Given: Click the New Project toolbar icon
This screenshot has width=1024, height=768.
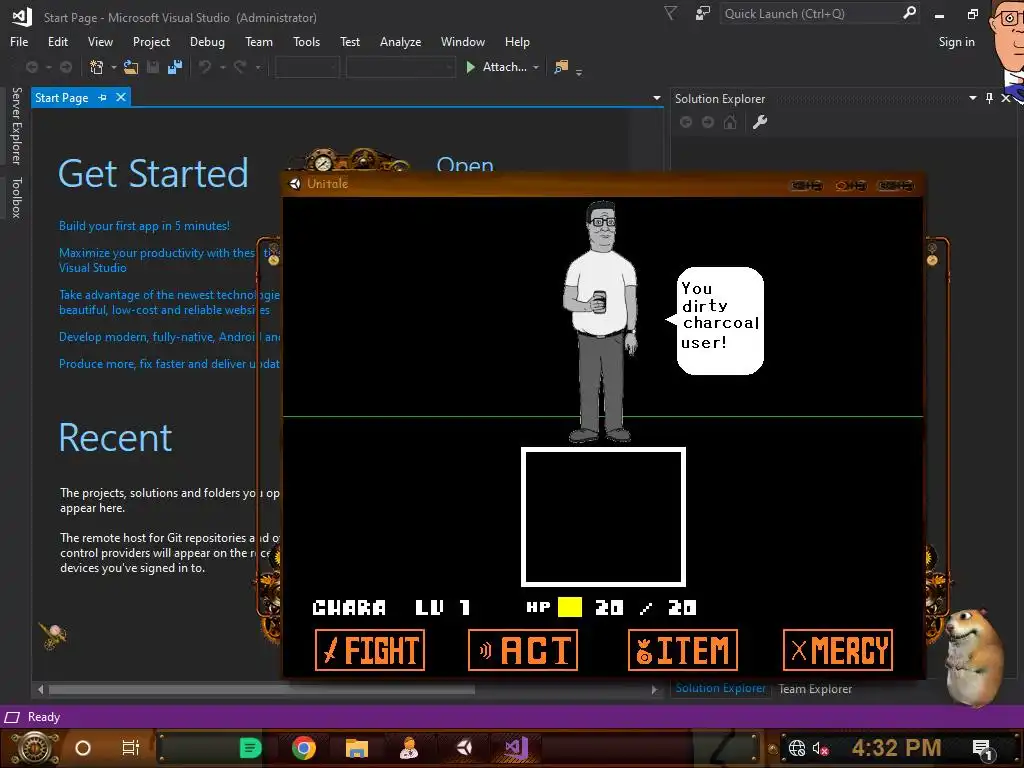Looking at the screenshot, I should (96, 67).
